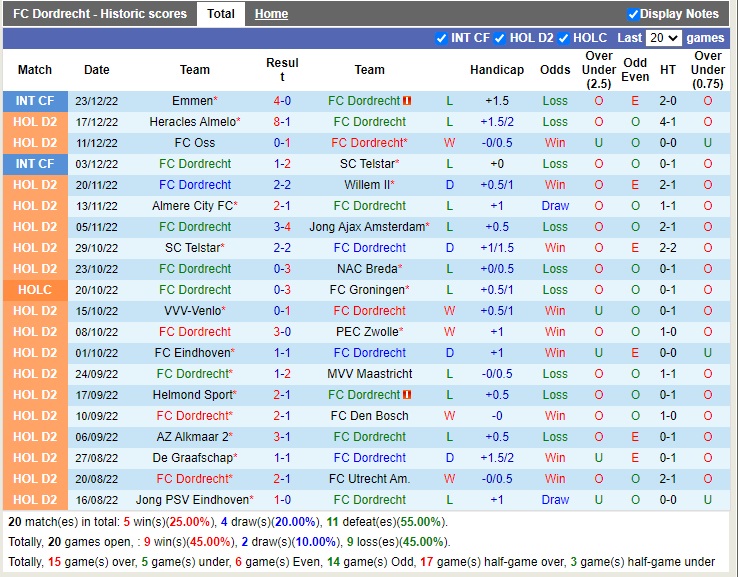Click INT CF badge for 23/12/22 match

35,101
